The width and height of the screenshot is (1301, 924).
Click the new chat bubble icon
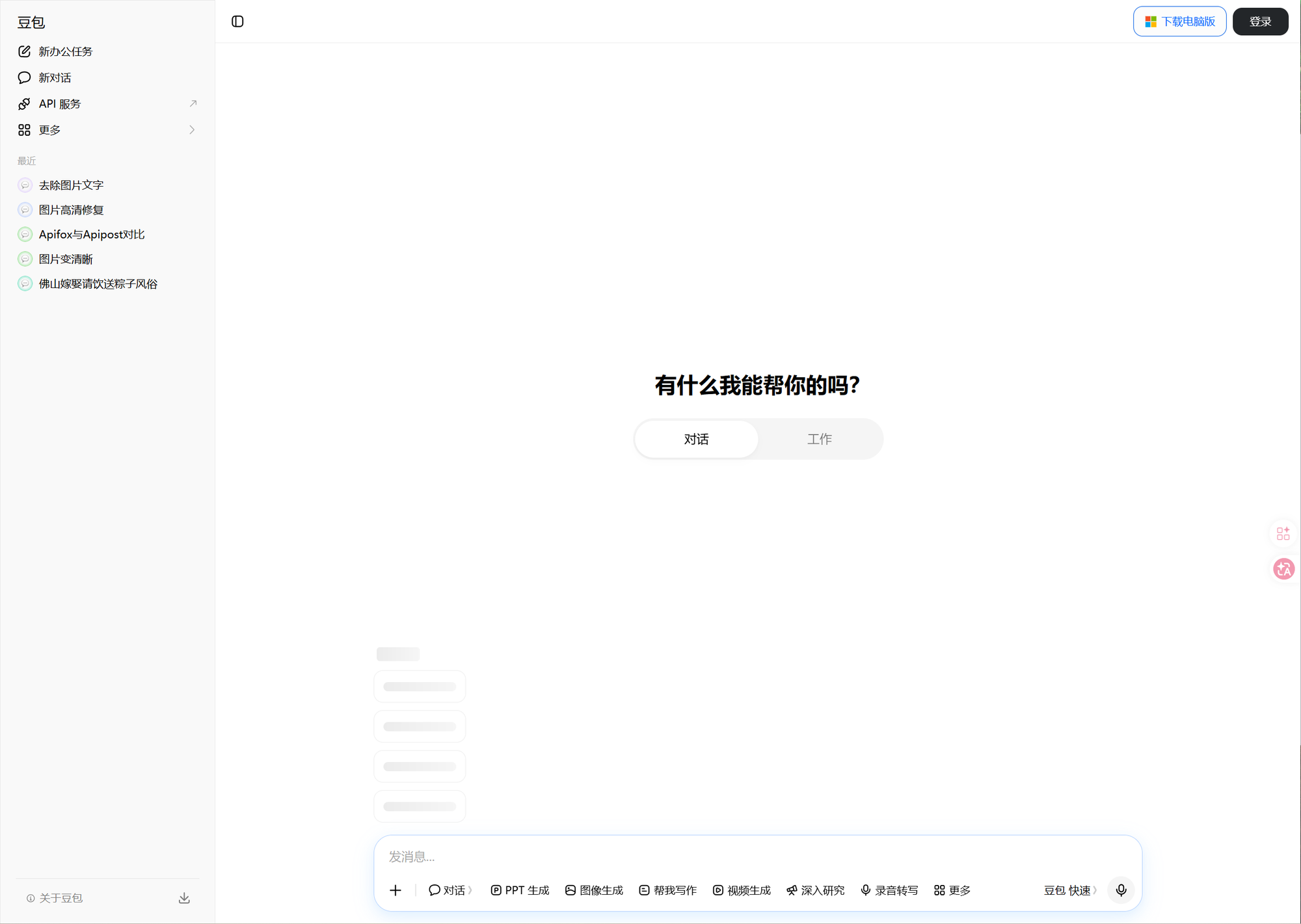click(x=24, y=77)
